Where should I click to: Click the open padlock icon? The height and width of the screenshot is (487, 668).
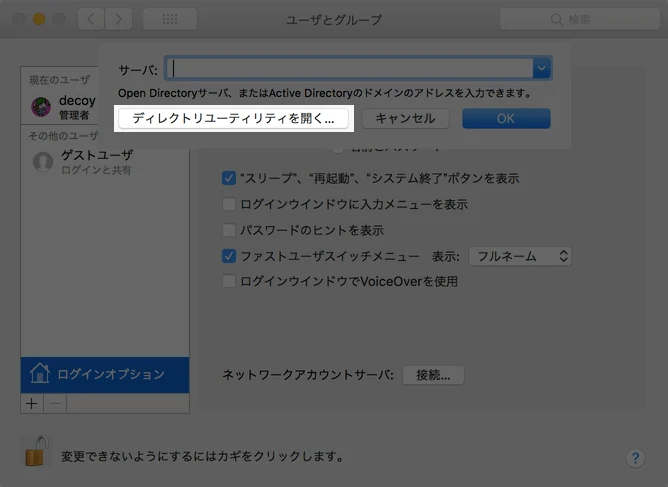tap(36, 451)
